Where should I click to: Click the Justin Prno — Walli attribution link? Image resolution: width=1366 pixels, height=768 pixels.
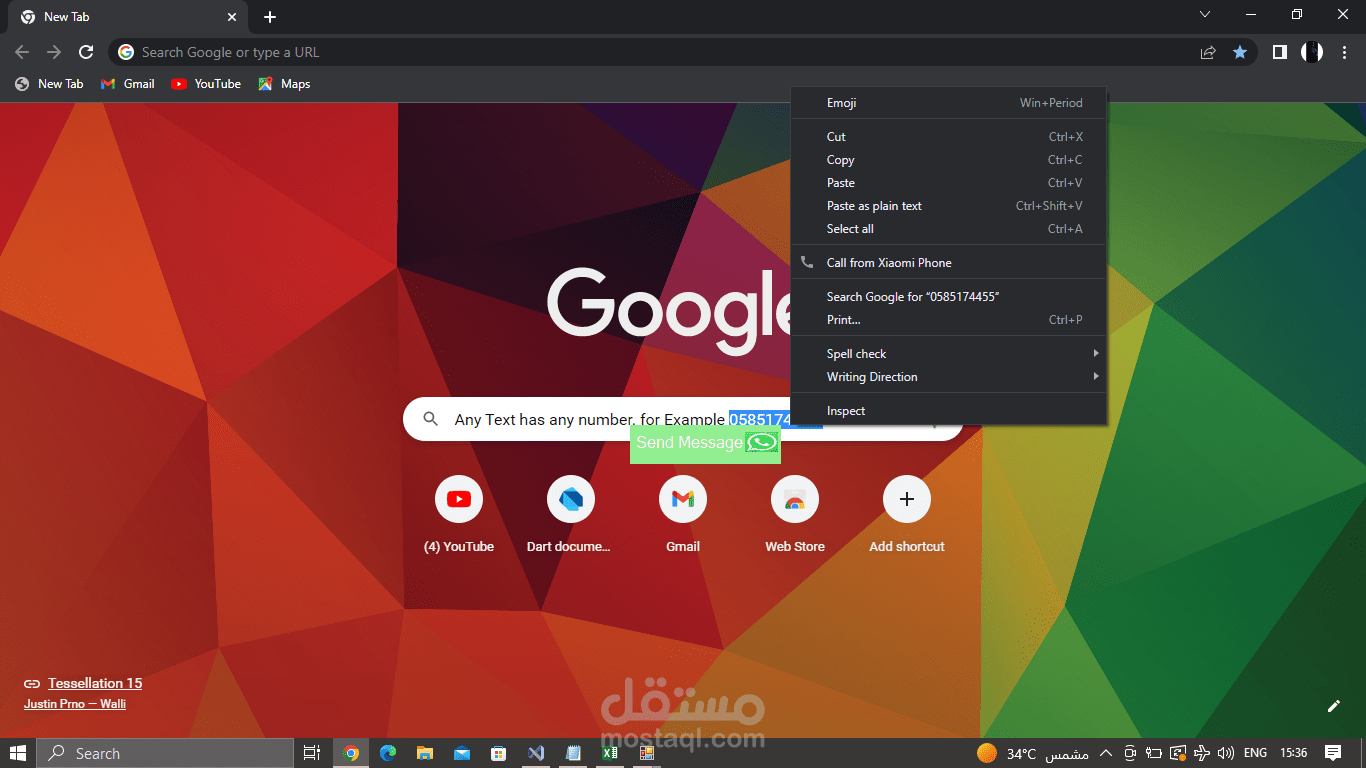(x=74, y=703)
